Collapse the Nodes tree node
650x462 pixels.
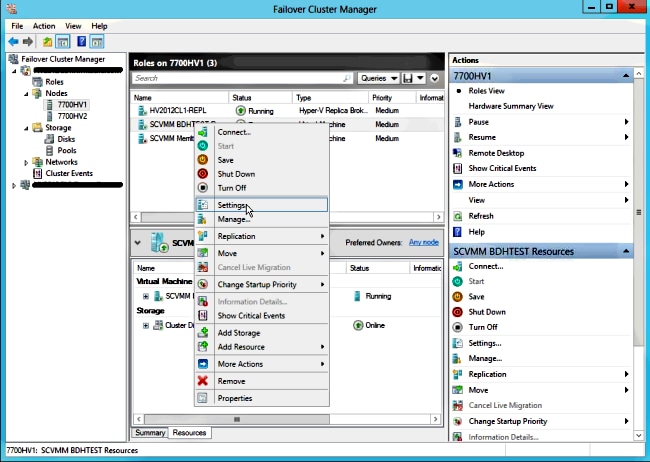click(x=26, y=94)
